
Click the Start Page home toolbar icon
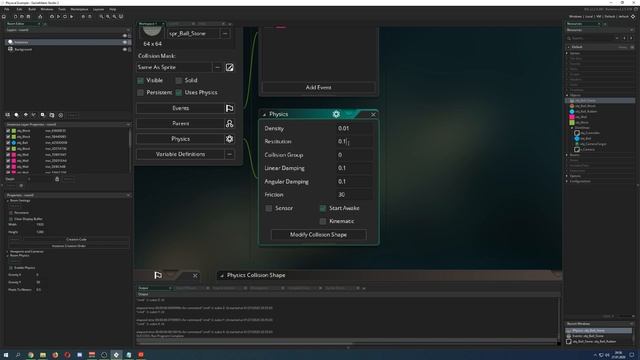point(4,17)
